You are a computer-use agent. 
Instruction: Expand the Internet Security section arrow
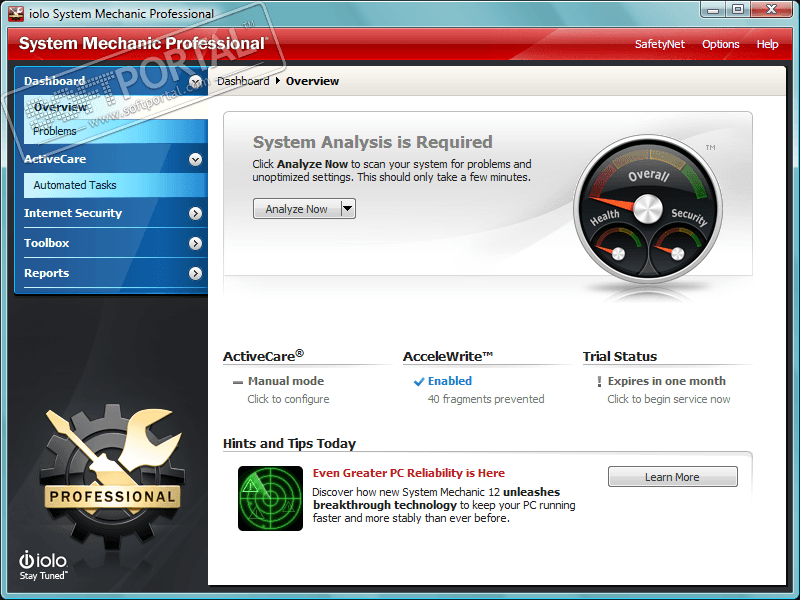coord(195,213)
